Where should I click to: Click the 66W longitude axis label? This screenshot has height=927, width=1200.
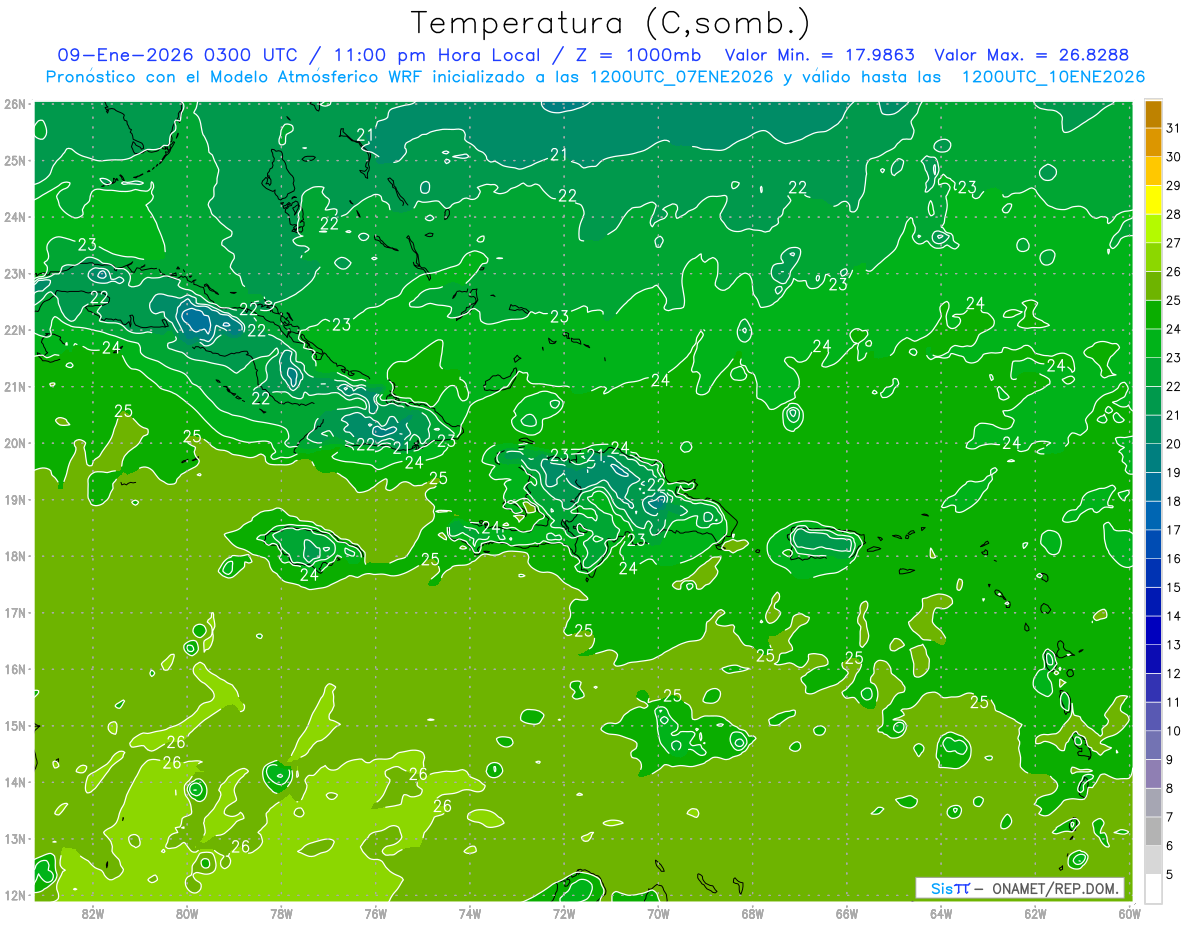click(x=847, y=913)
